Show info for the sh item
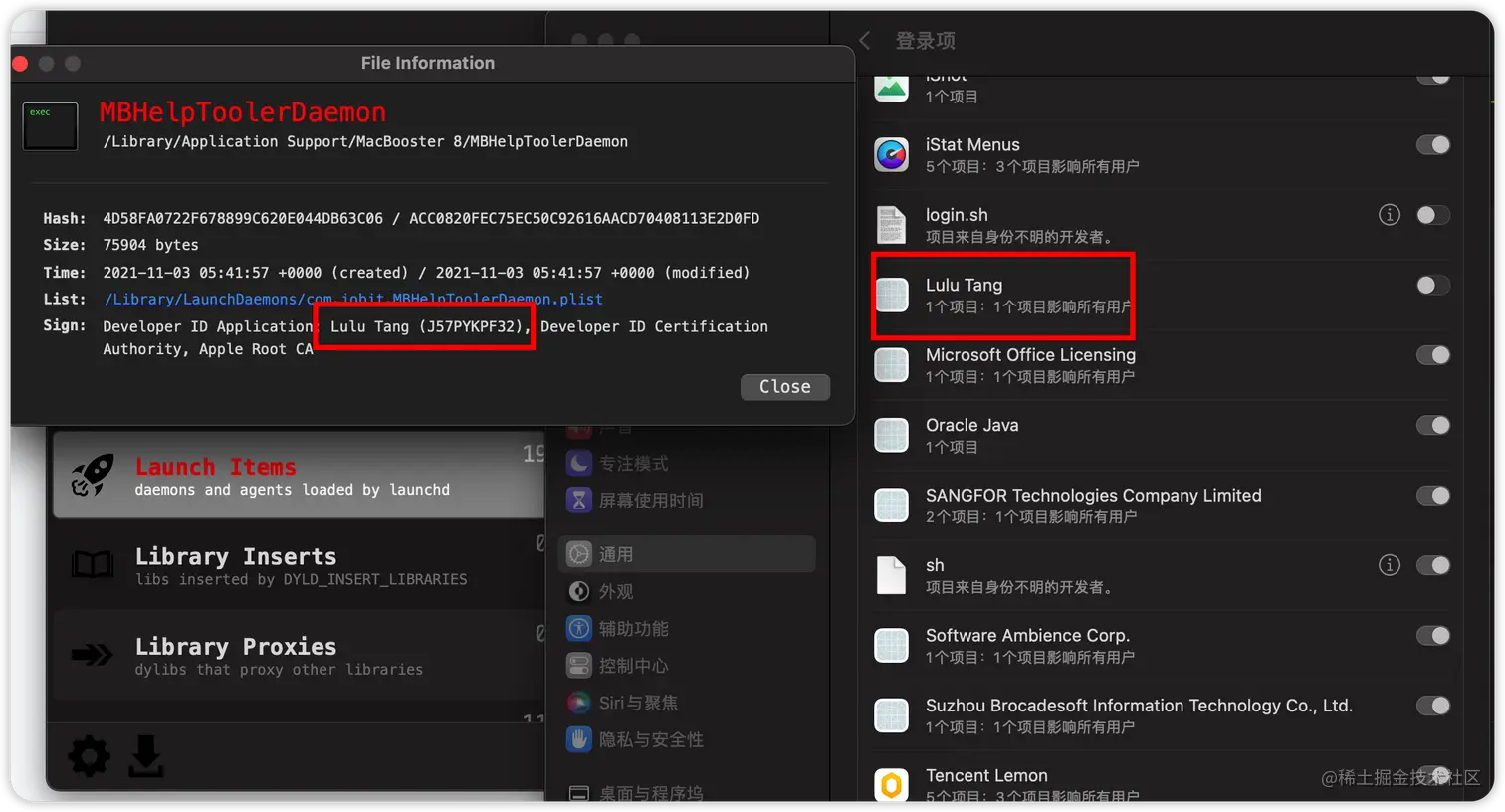1505x812 pixels. click(x=1390, y=565)
